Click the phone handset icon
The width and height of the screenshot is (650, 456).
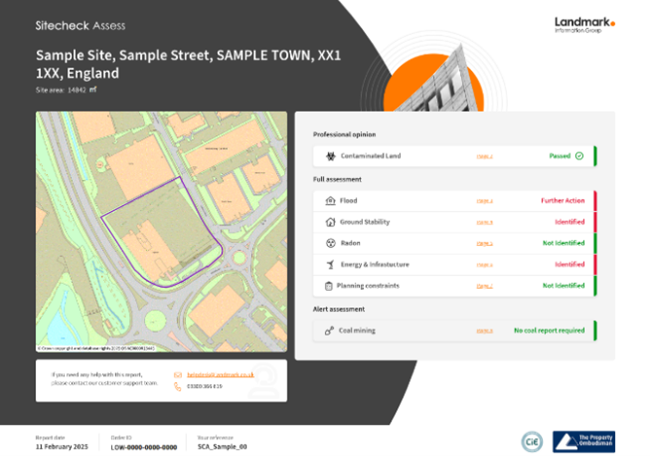pyautogui.click(x=177, y=386)
